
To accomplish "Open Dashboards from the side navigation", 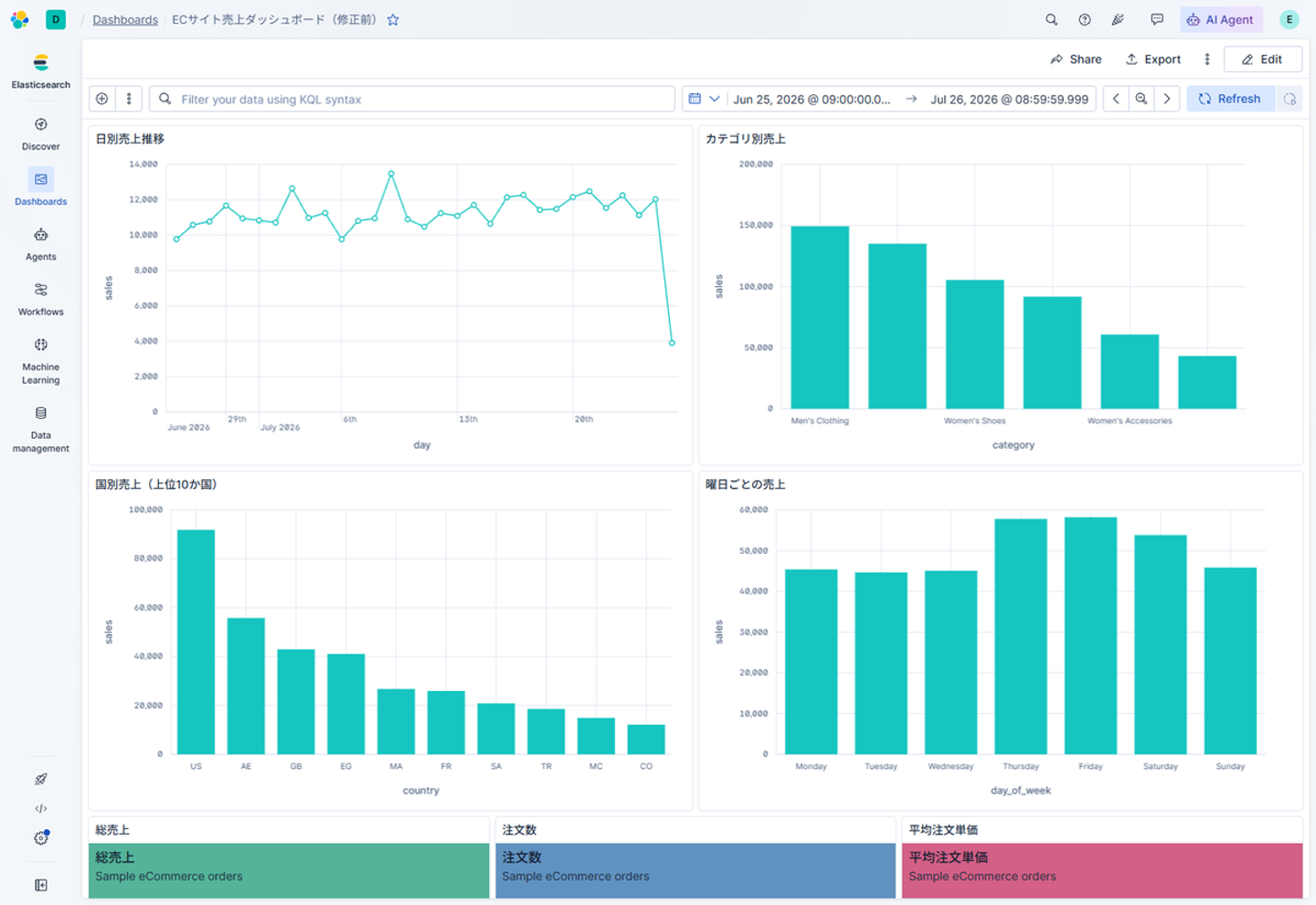I will point(41,187).
